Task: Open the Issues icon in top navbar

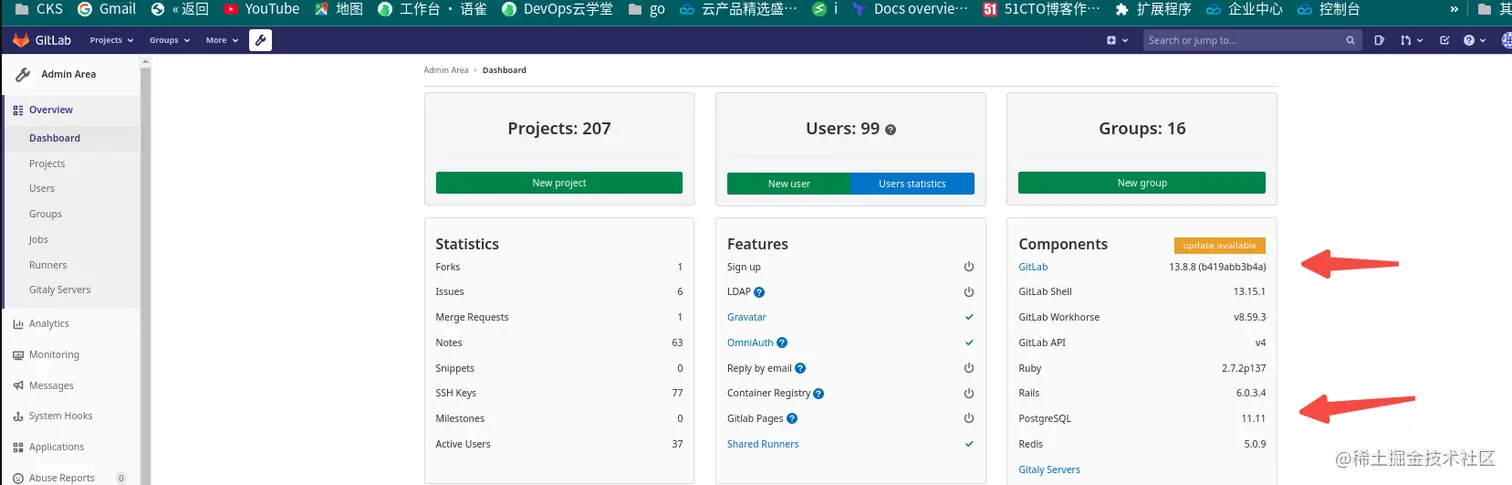Action: pyautogui.click(x=1379, y=40)
